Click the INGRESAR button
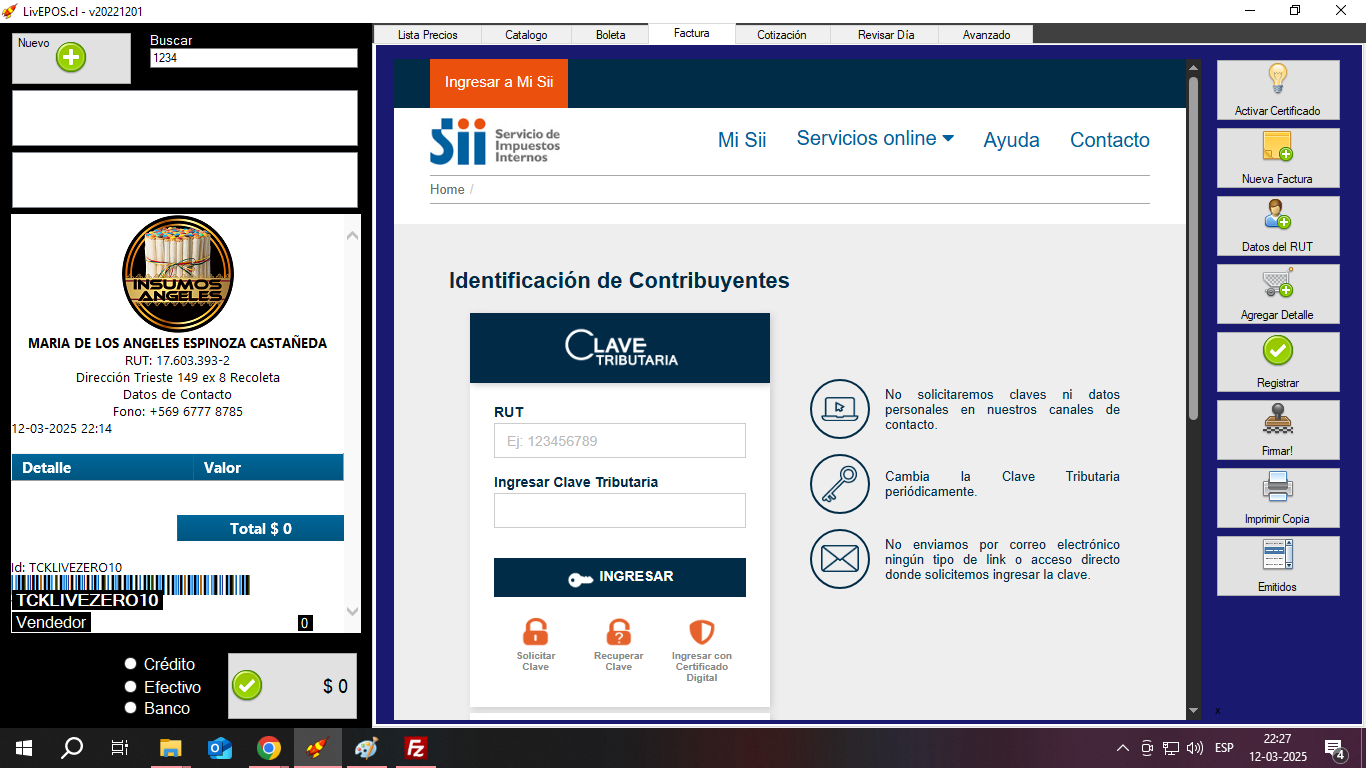 620,577
